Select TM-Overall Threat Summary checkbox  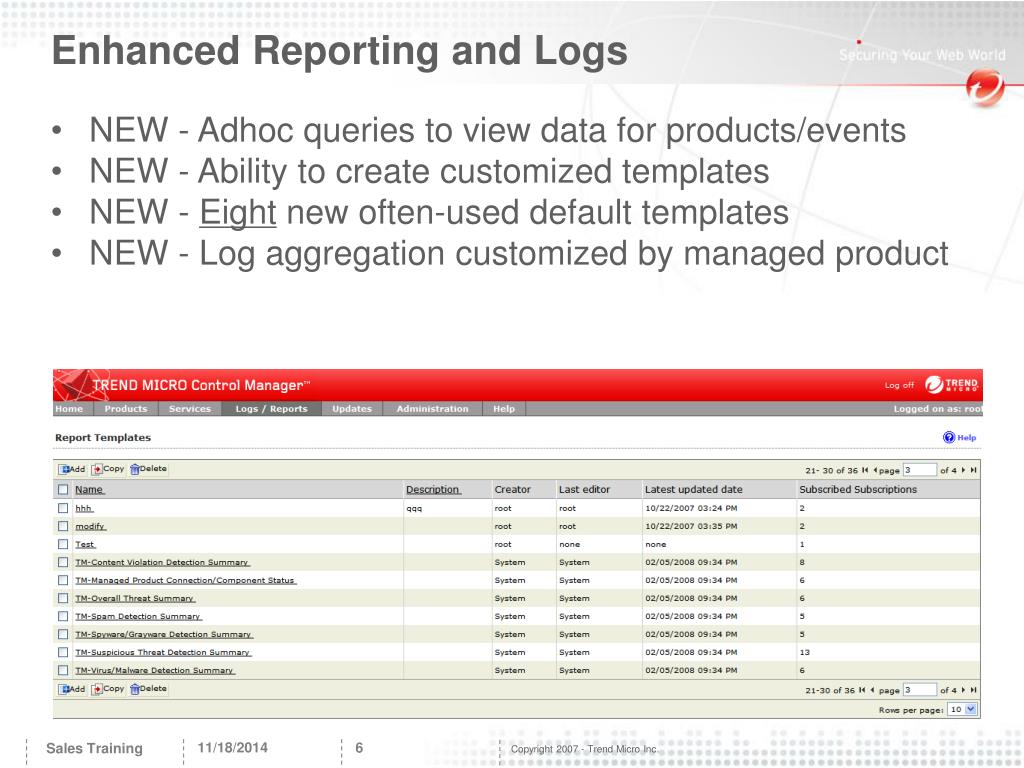[63, 598]
